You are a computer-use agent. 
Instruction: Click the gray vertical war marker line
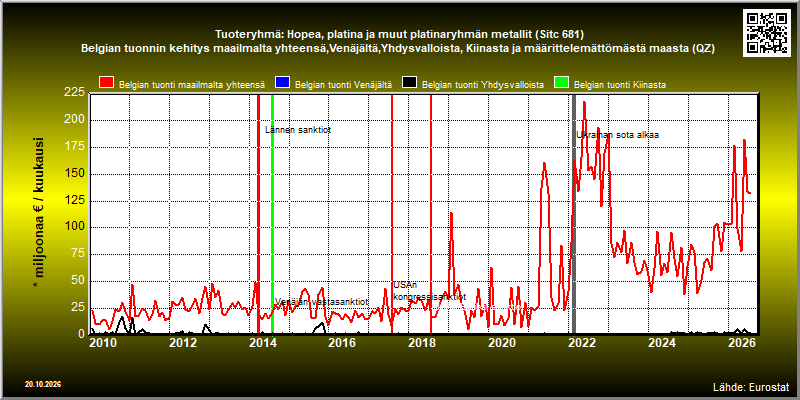point(573,214)
